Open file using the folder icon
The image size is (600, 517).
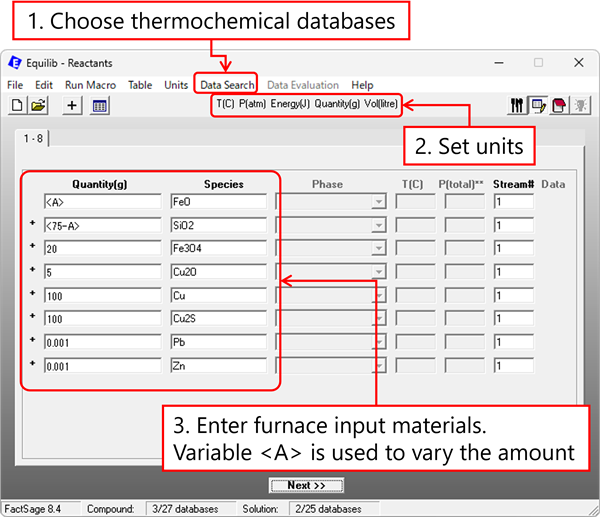pos(38,105)
